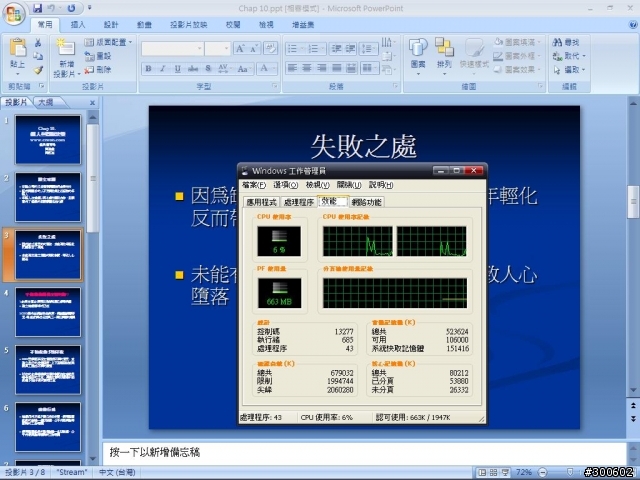Save the presentation from quick access toolbar
Viewport: 640px width, 480px height.
point(38,8)
